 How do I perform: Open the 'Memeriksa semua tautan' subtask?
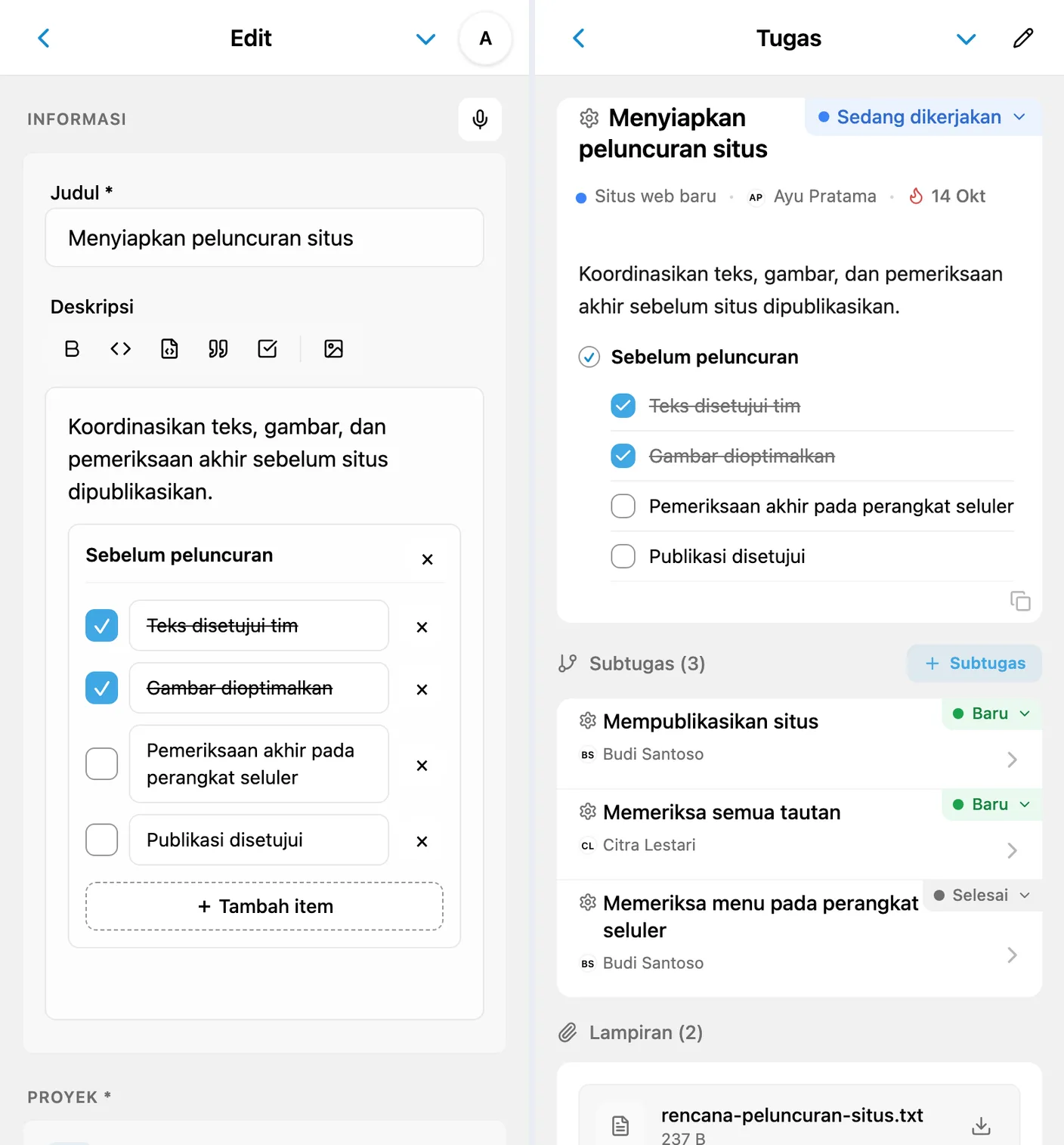pos(800,834)
